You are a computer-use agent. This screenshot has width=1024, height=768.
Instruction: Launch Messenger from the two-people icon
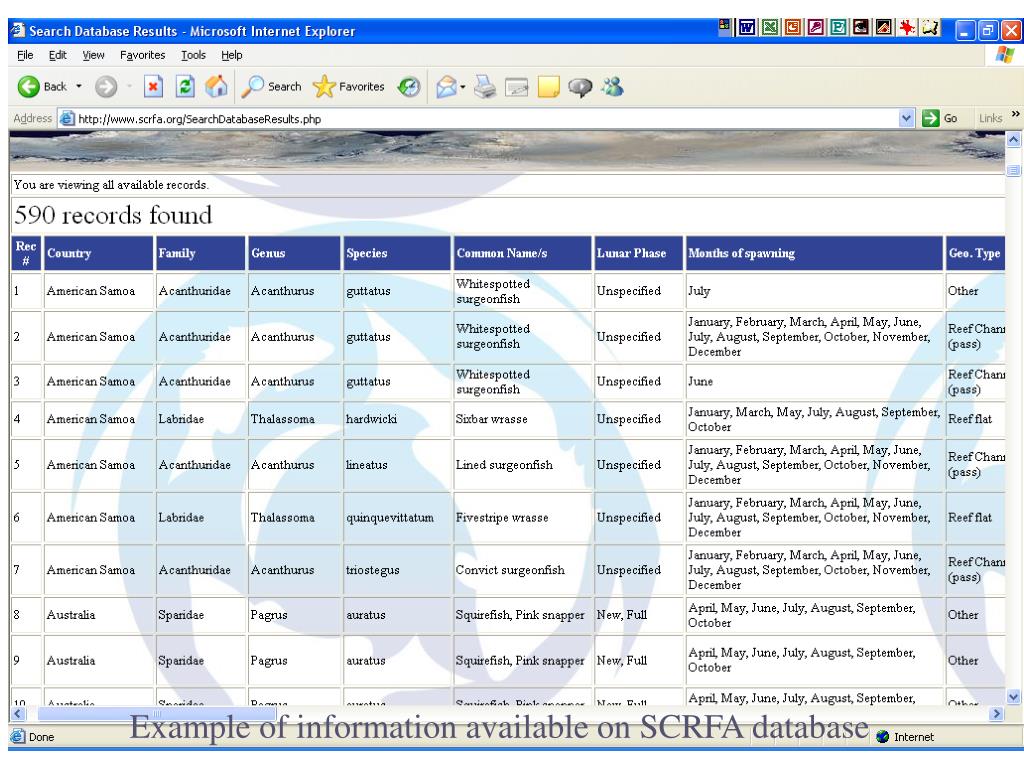click(x=613, y=86)
